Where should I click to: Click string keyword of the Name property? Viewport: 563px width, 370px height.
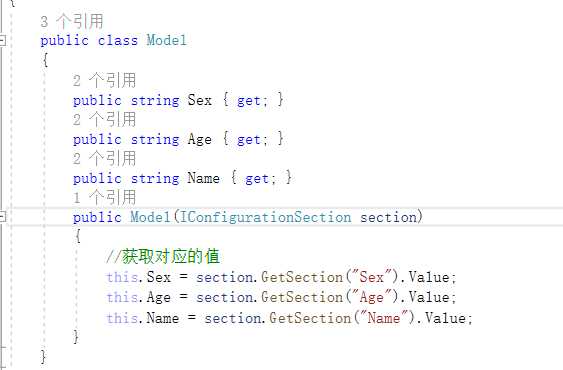click(155, 178)
